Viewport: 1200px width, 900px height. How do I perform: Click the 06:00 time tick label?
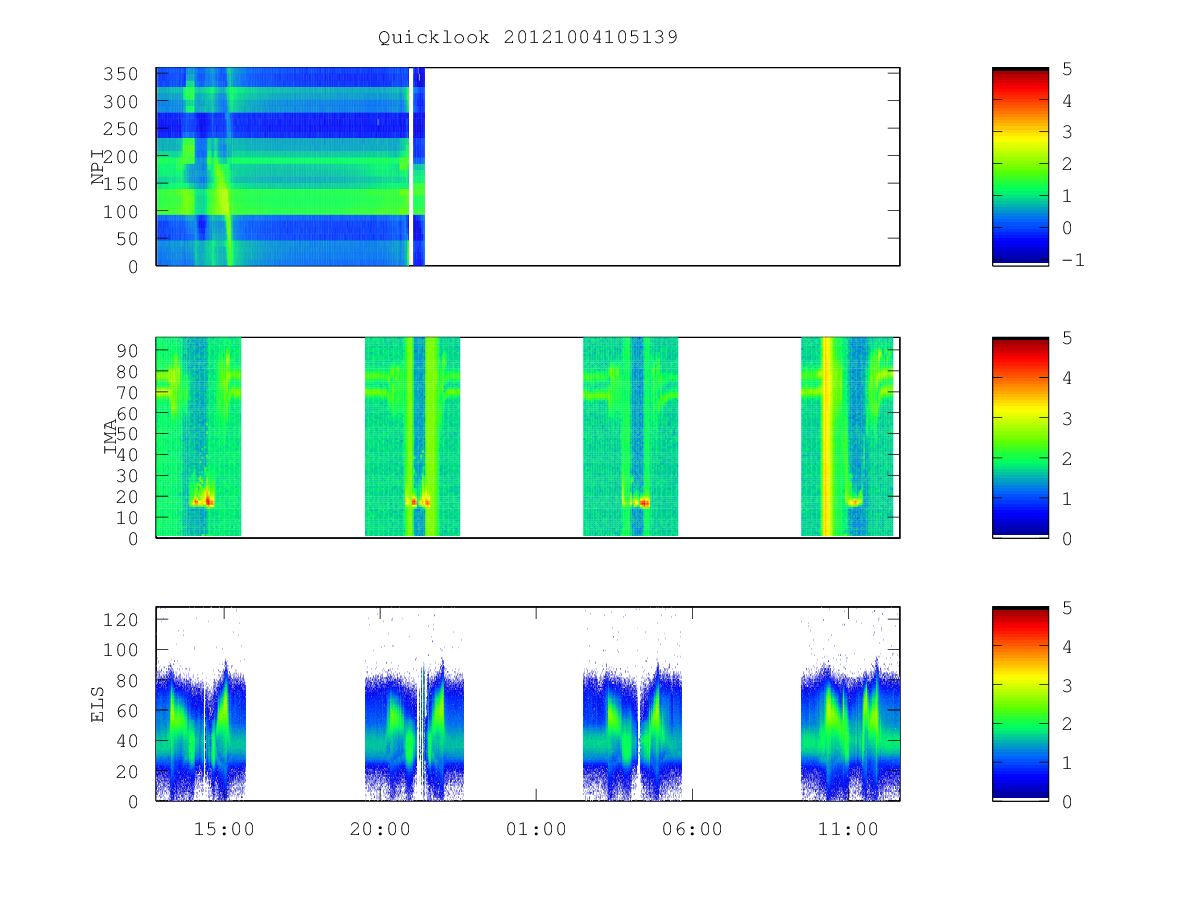(692, 829)
